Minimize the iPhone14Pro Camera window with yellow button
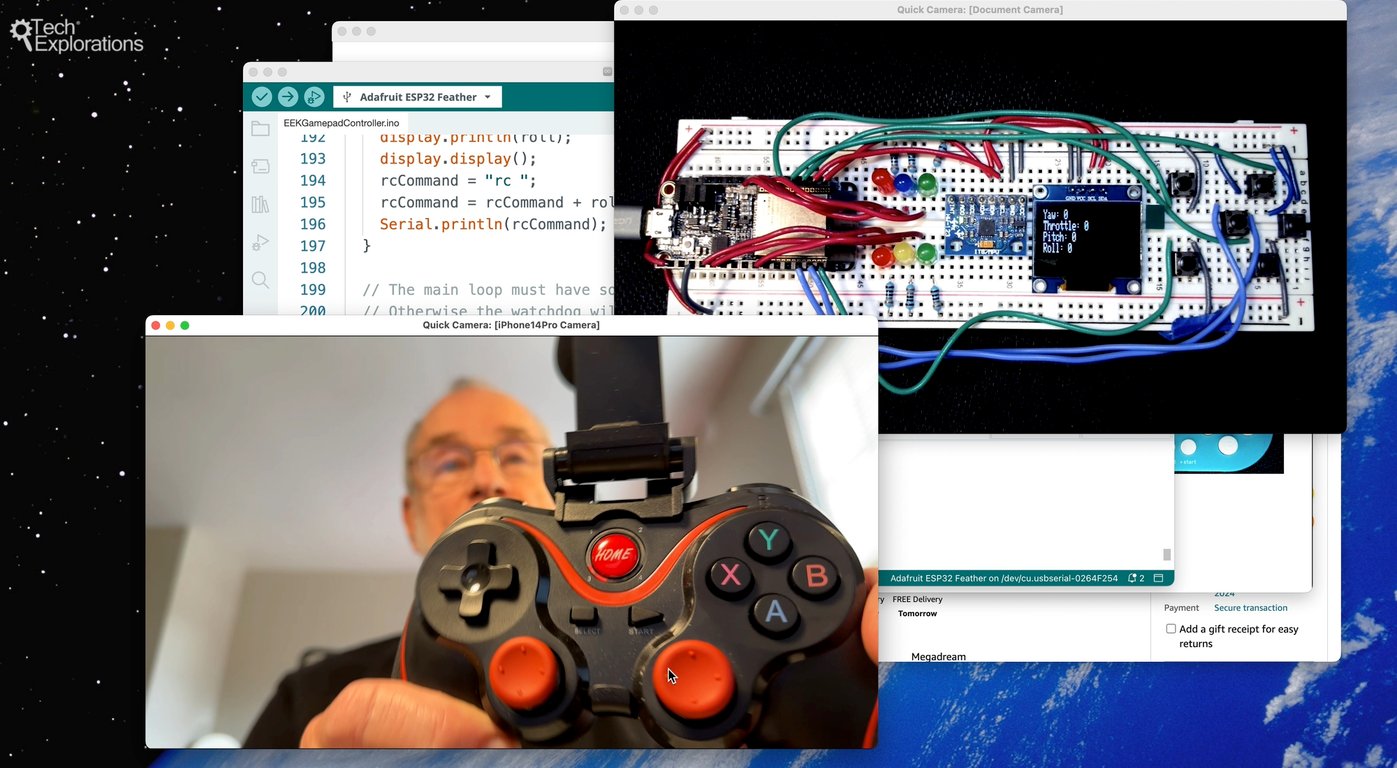 (170, 325)
